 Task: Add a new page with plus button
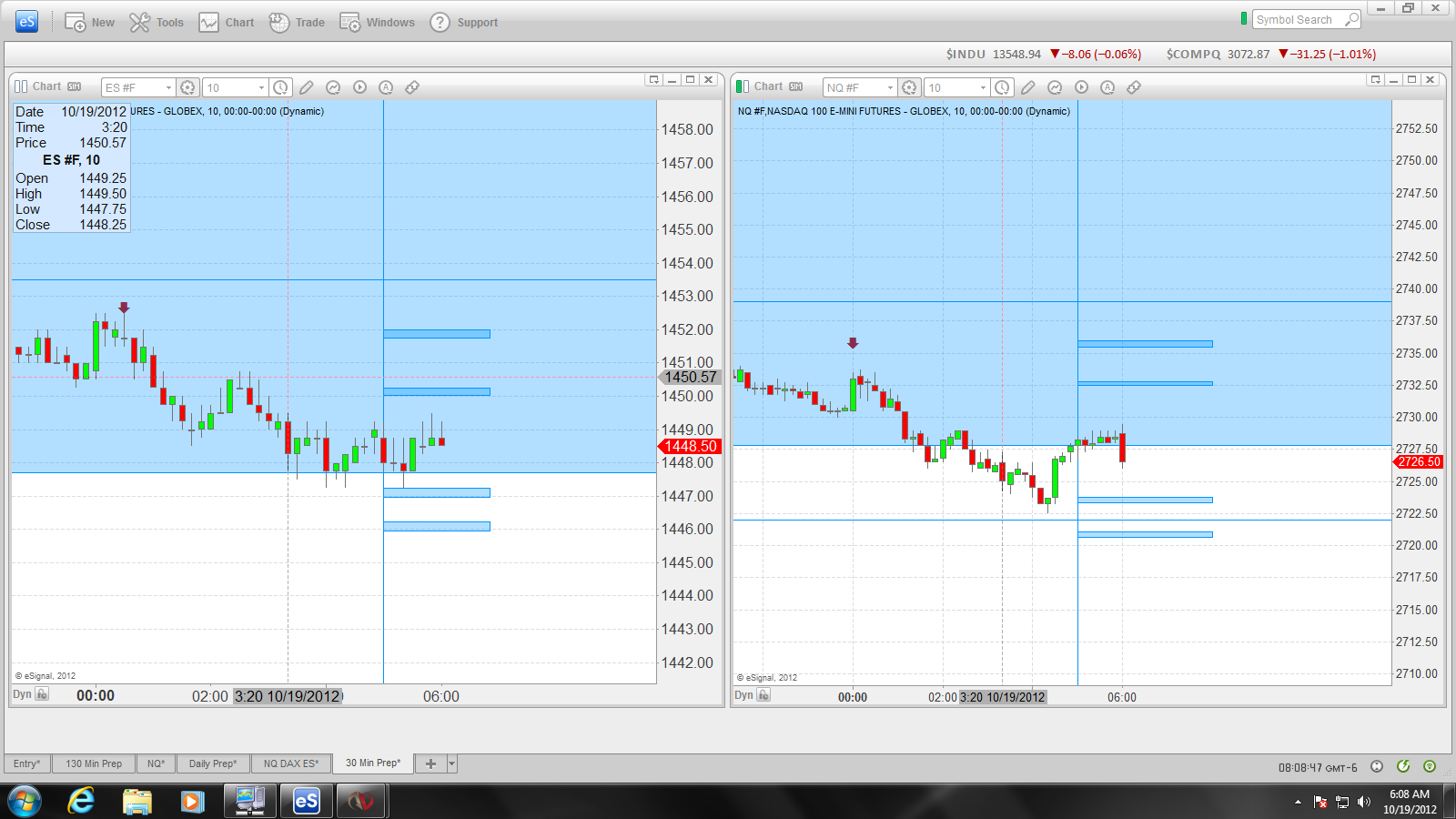[x=430, y=763]
